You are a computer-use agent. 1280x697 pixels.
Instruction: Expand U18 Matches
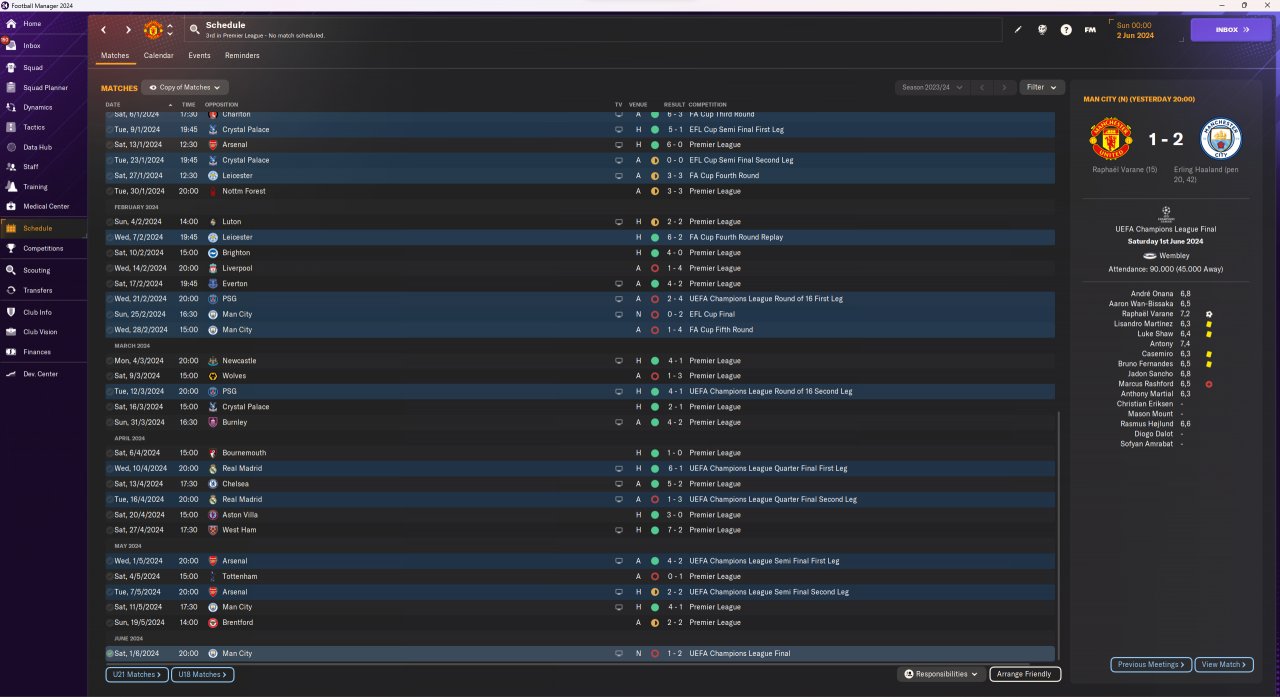pos(202,675)
